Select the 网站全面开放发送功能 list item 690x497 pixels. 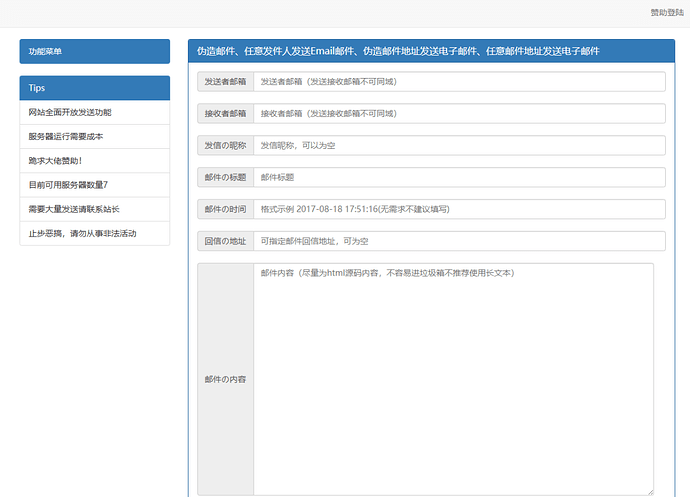(95, 112)
